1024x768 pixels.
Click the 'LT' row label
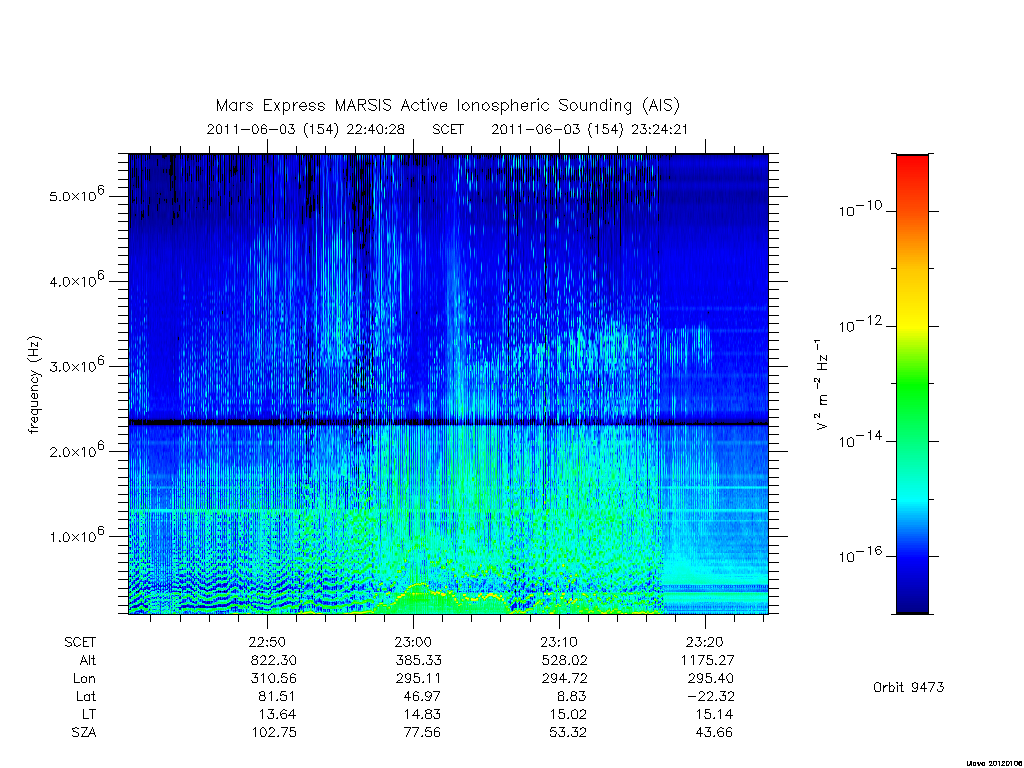[89, 714]
